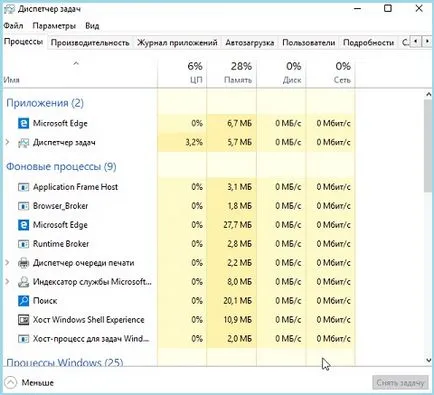This screenshot has width=434, height=395.
Task: Click the 8,0 МБ memory value
Action: 240,282
